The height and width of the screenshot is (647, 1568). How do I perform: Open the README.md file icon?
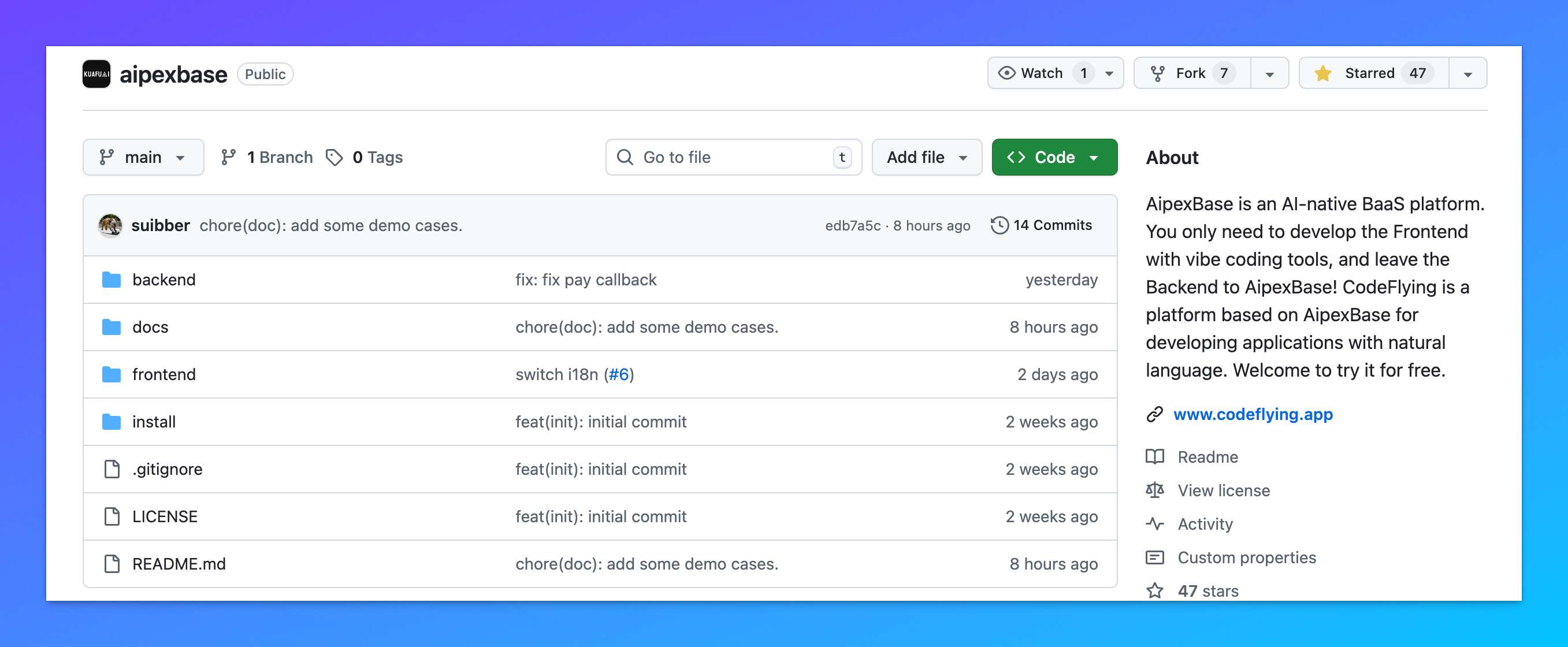112,564
